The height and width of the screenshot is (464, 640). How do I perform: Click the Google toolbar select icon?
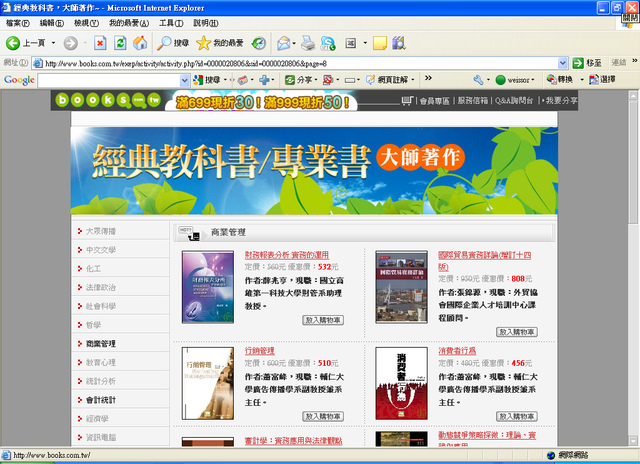click(x=602, y=80)
